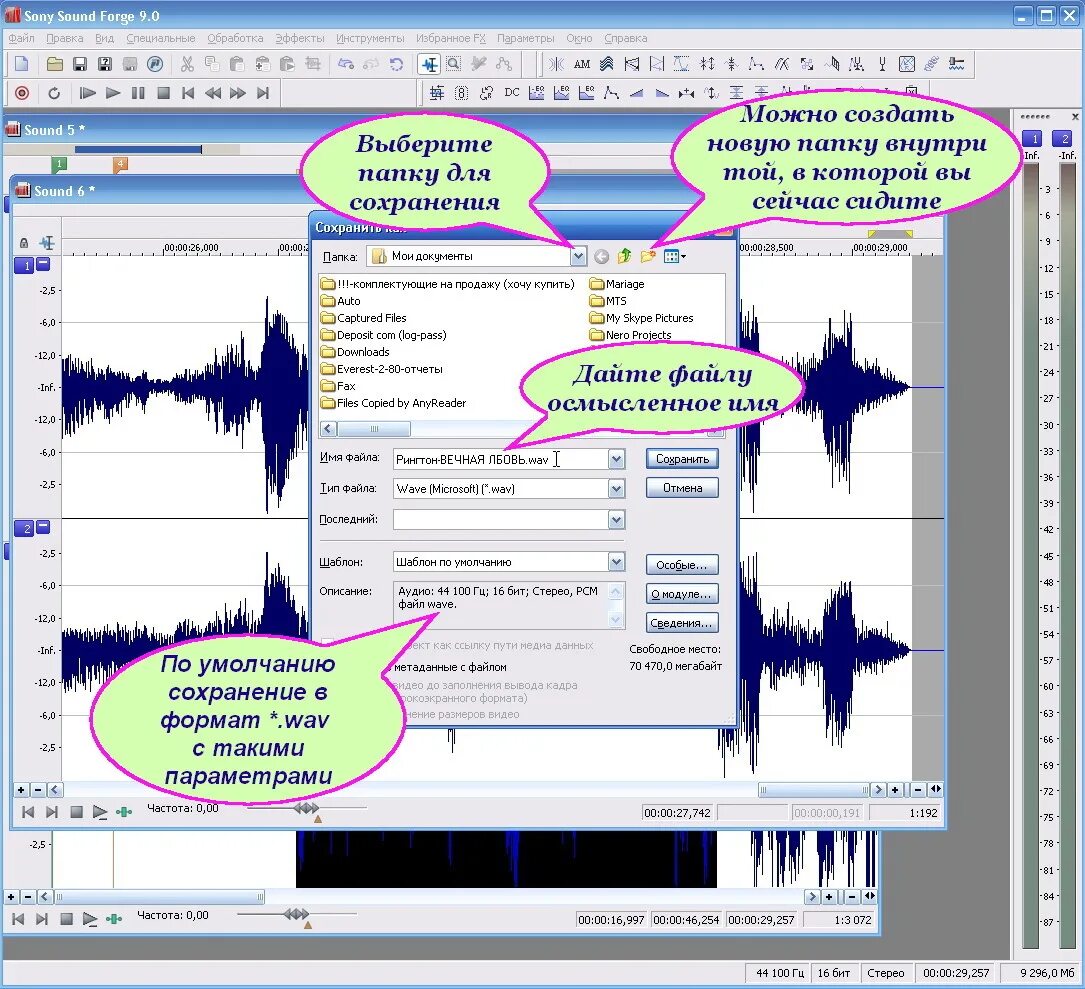Click the Undo arrow icon
The height and width of the screenshot is (989, 1085).
pos(345,64)
